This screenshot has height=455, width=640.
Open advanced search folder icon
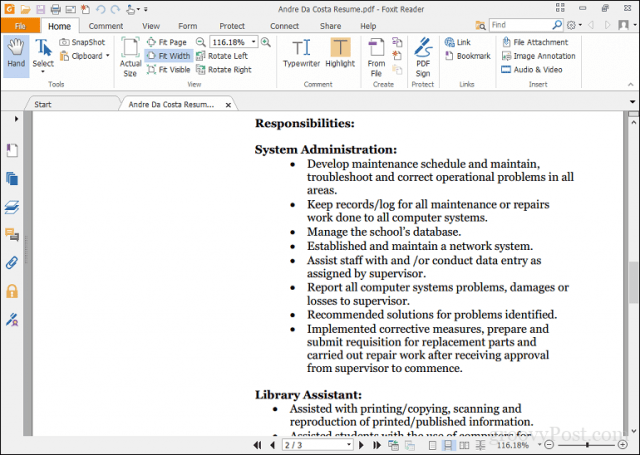[x=480, y=26]
